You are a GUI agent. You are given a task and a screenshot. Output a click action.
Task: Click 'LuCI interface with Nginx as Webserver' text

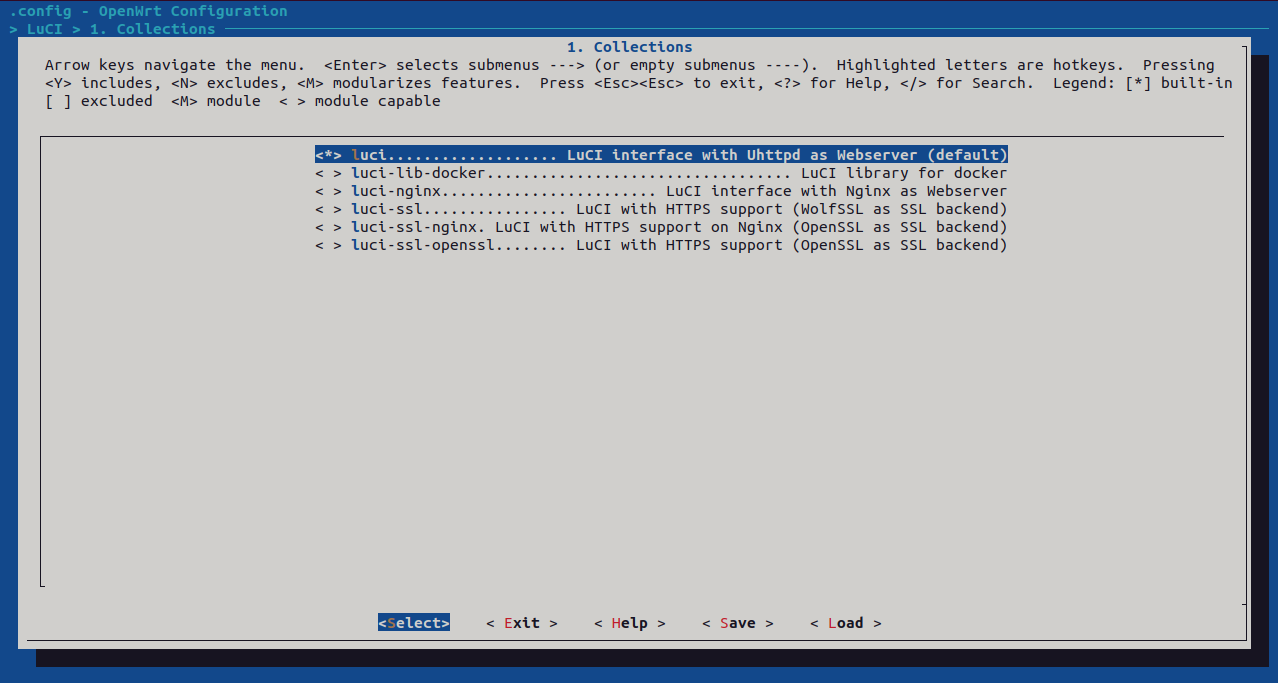[837, 191]
